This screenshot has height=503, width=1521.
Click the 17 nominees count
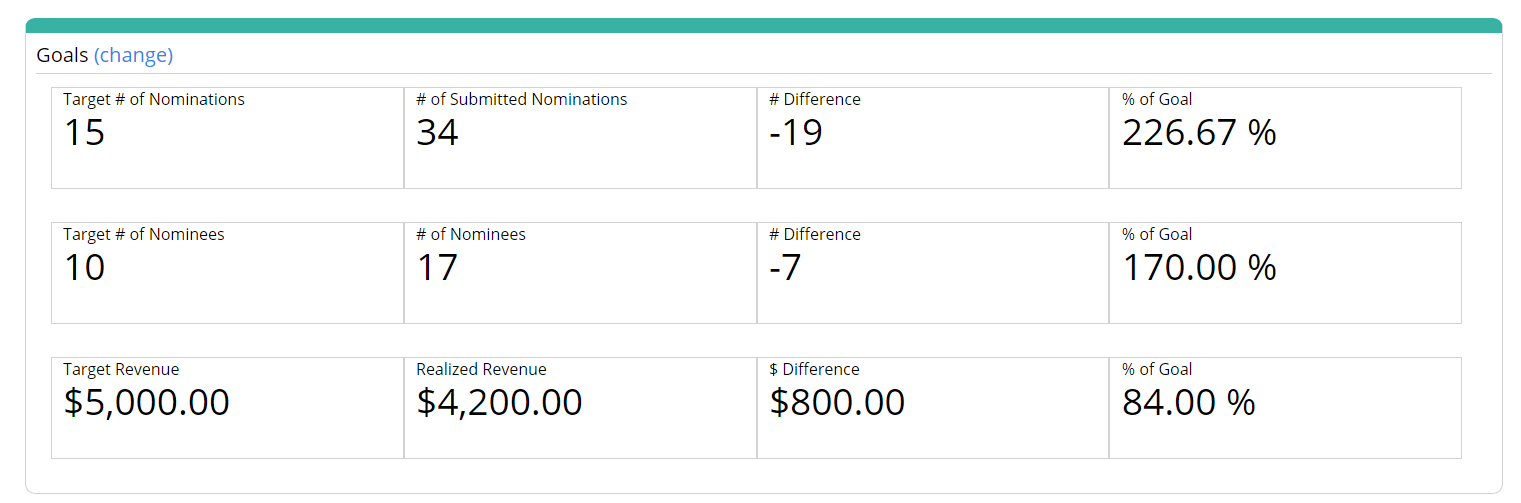437,268
